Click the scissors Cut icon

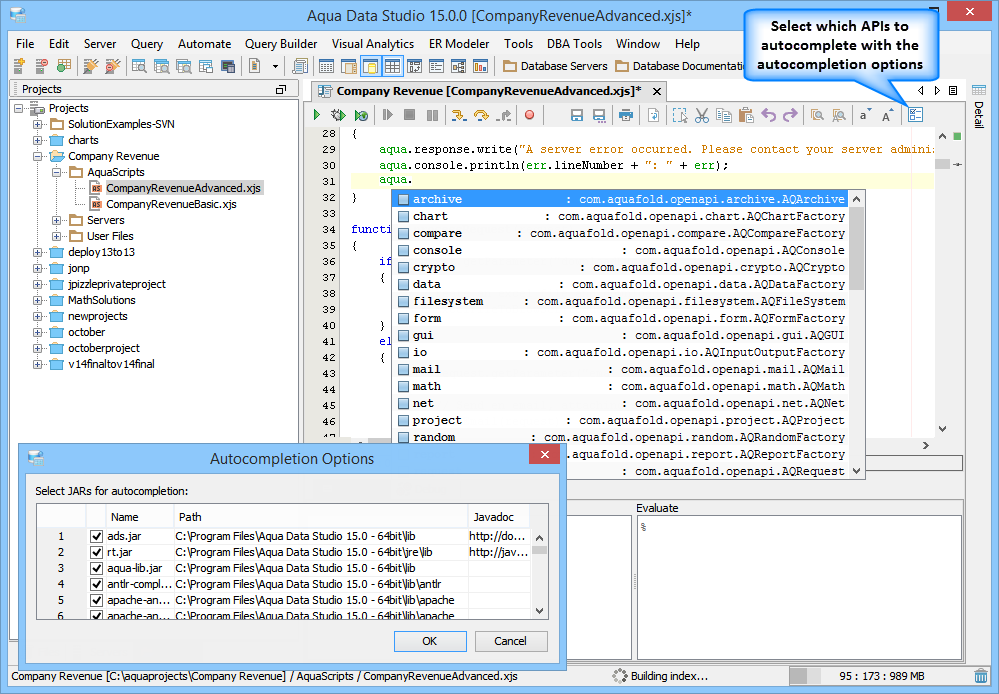(701, 116)
